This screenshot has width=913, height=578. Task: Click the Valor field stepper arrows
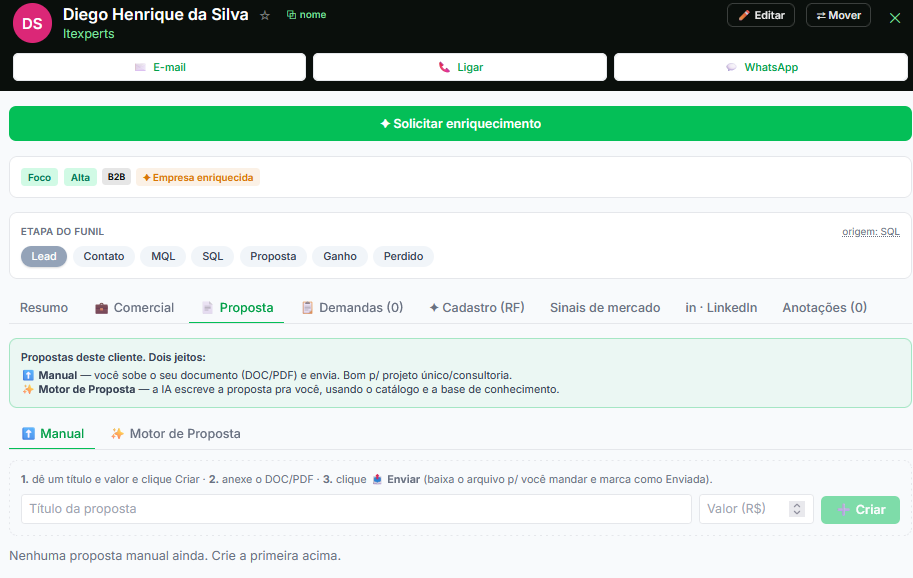pyautogui.click(x=797, y=509)
